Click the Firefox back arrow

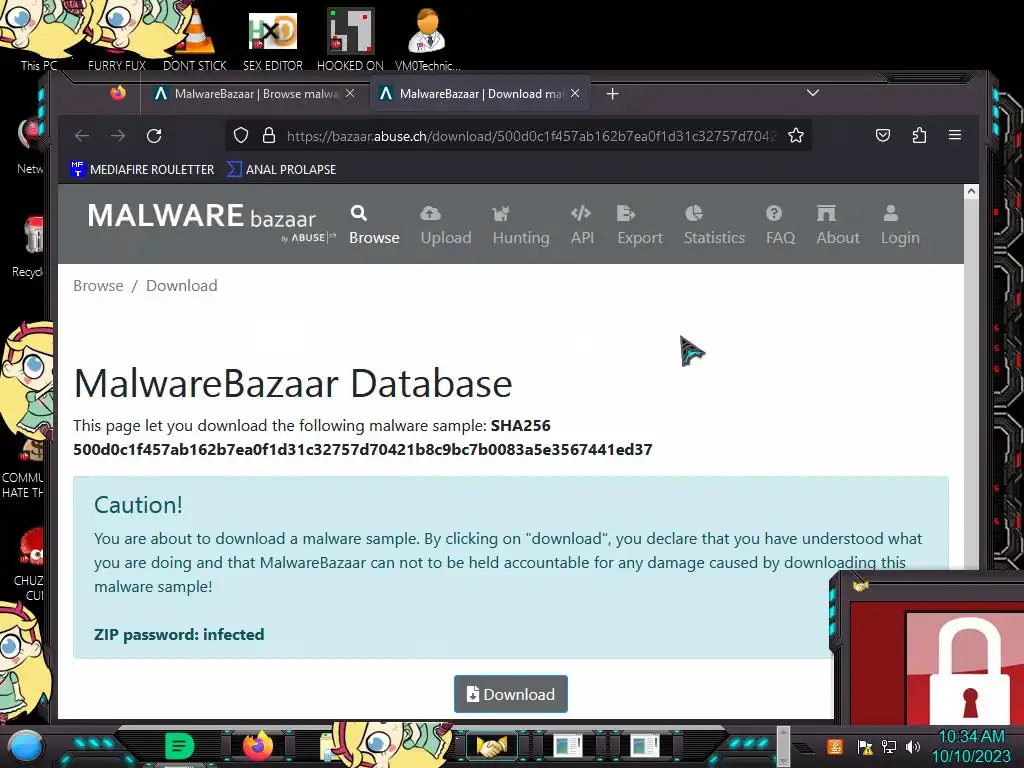(82, 136)
